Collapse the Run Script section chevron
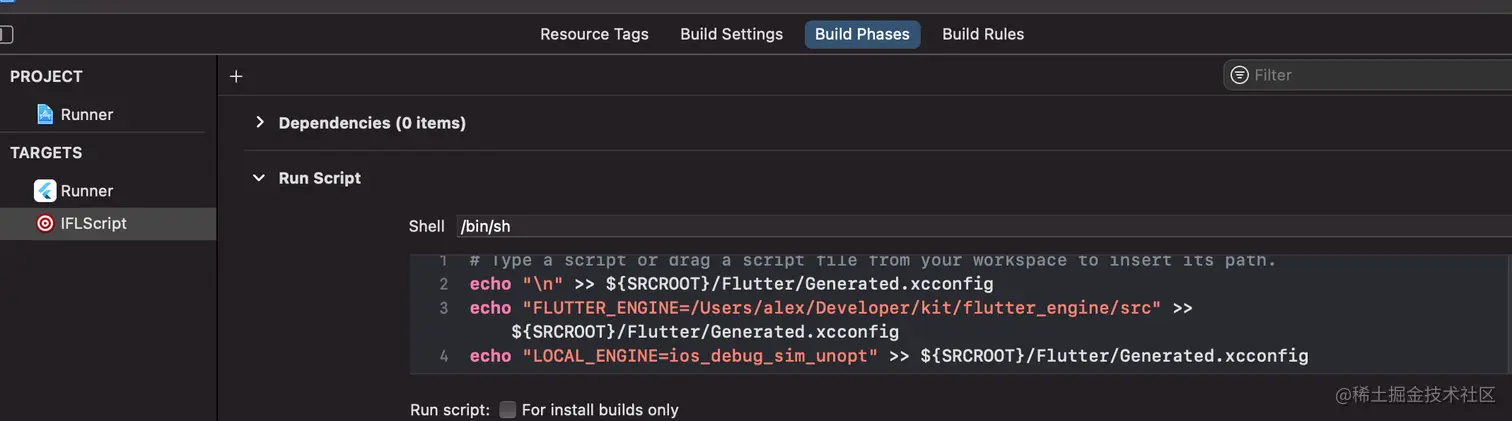The image size is (1512, 421). click(x=260, y=178)
